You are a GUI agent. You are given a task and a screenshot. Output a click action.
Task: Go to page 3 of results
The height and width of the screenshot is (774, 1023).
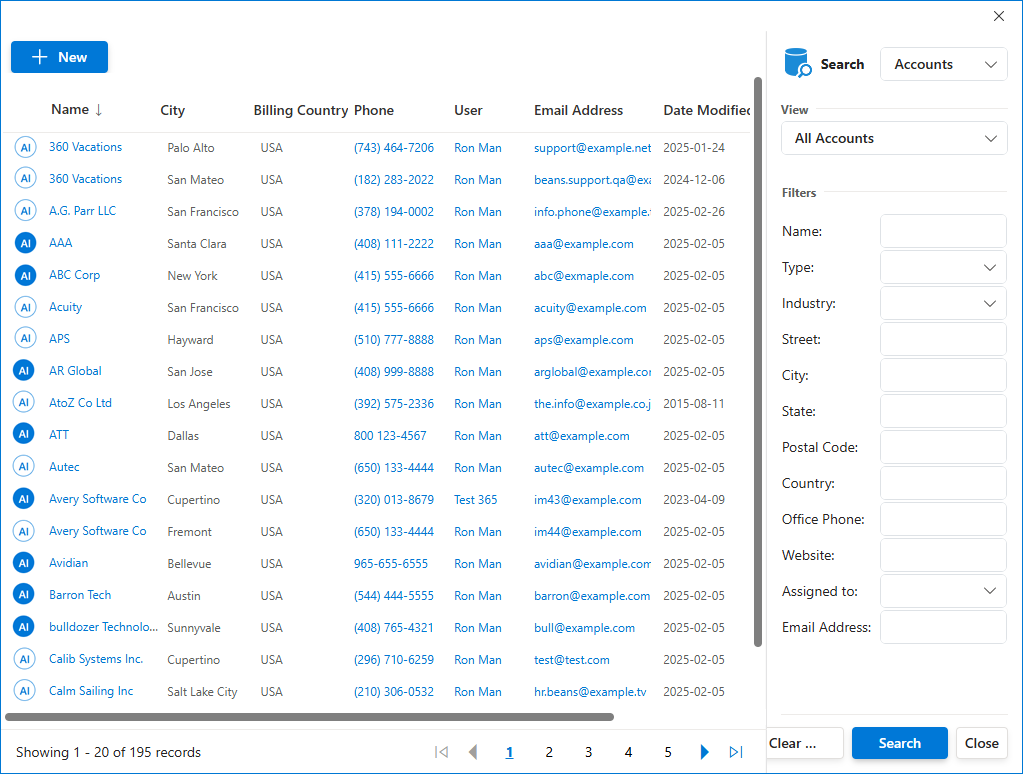pyautogui.click(x=588, y=752)
